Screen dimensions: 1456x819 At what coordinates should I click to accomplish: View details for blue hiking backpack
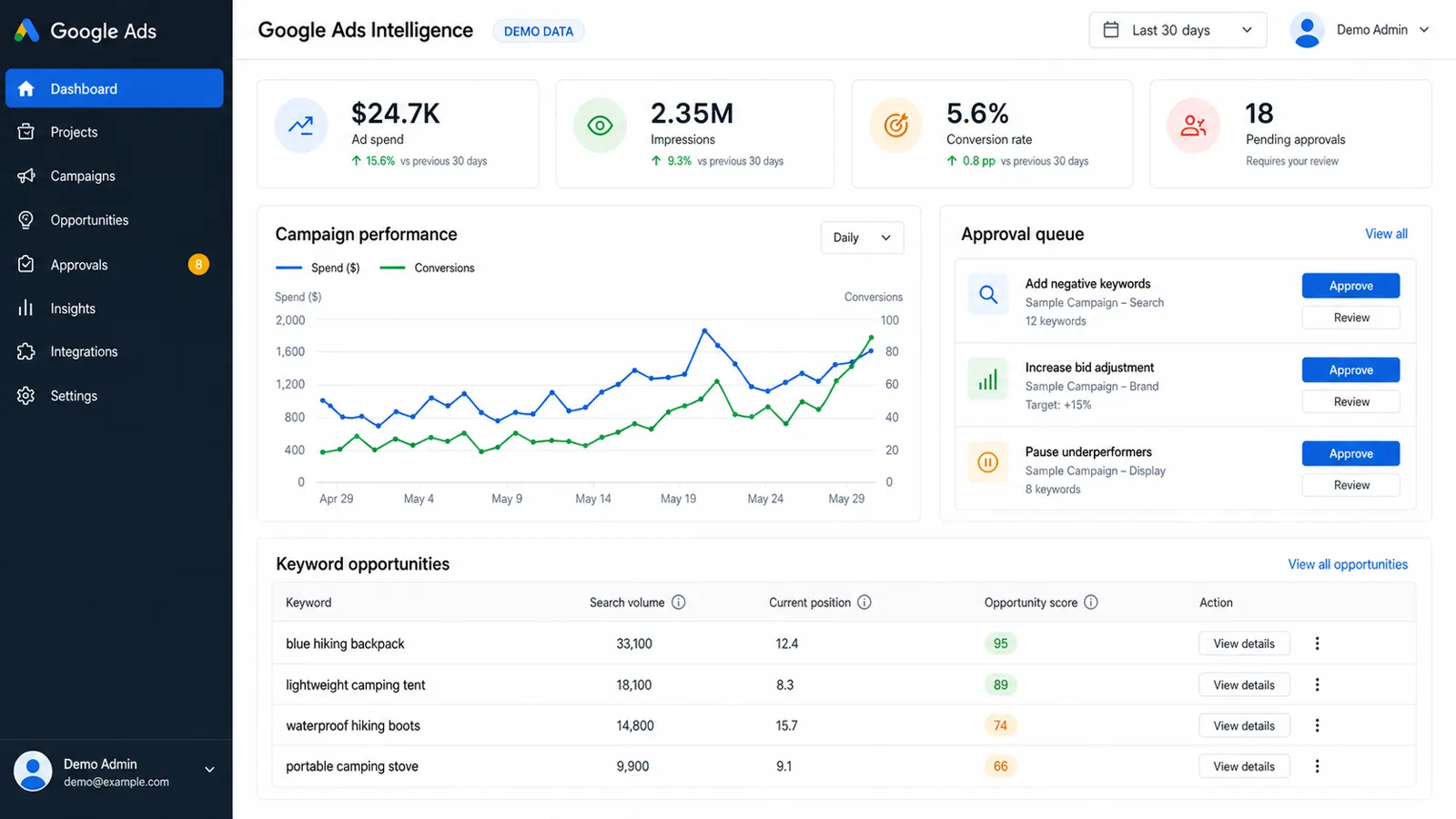point(1244,643)
